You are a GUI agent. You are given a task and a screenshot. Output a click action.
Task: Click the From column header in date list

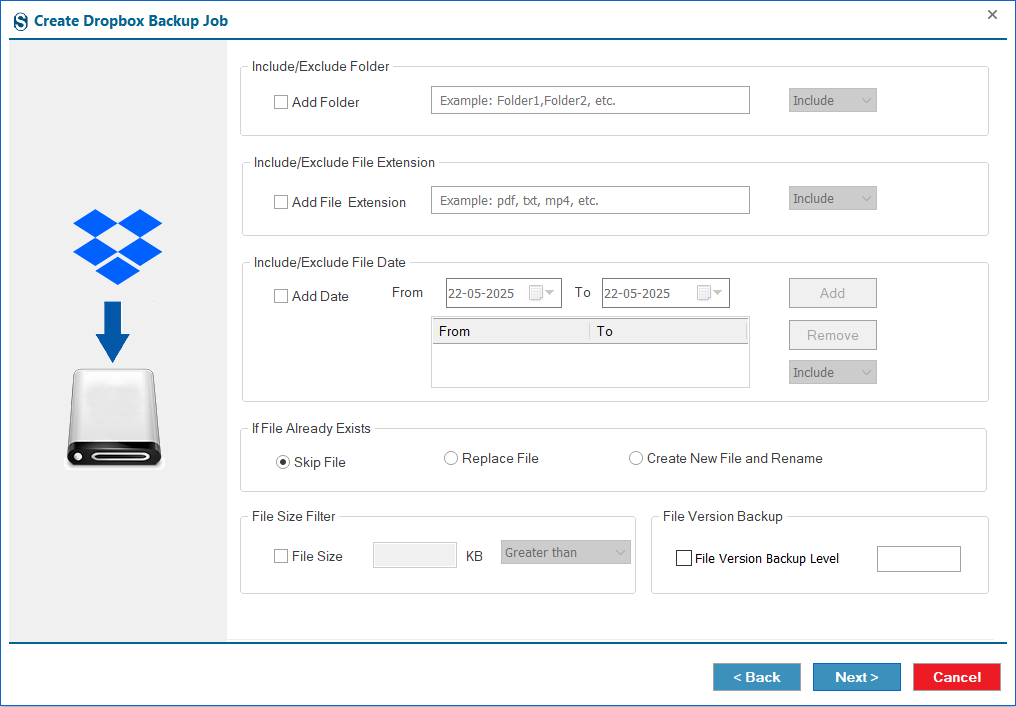(511, 331)
